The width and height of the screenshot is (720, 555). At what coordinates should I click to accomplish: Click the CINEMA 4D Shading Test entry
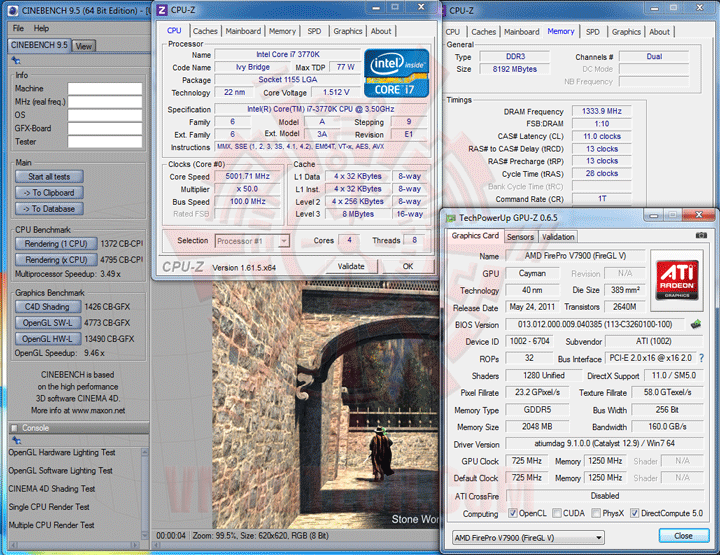click(x=52, y=489)
